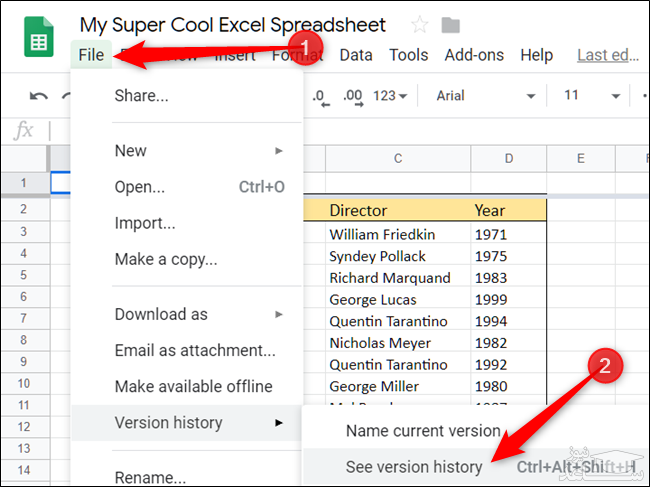650x487 pixels.
Task: Click the increase decimal places (.00) button
Action: [352, 96]
